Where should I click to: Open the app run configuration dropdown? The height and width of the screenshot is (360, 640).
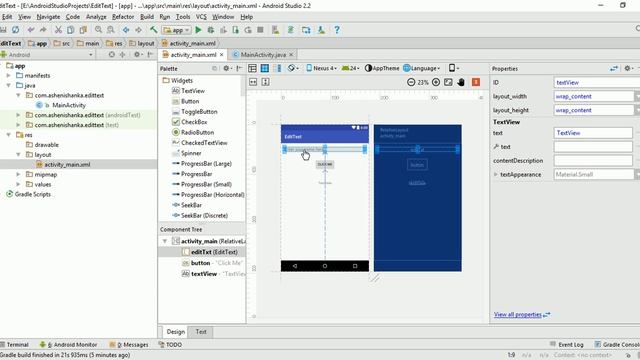pos(176,30)
